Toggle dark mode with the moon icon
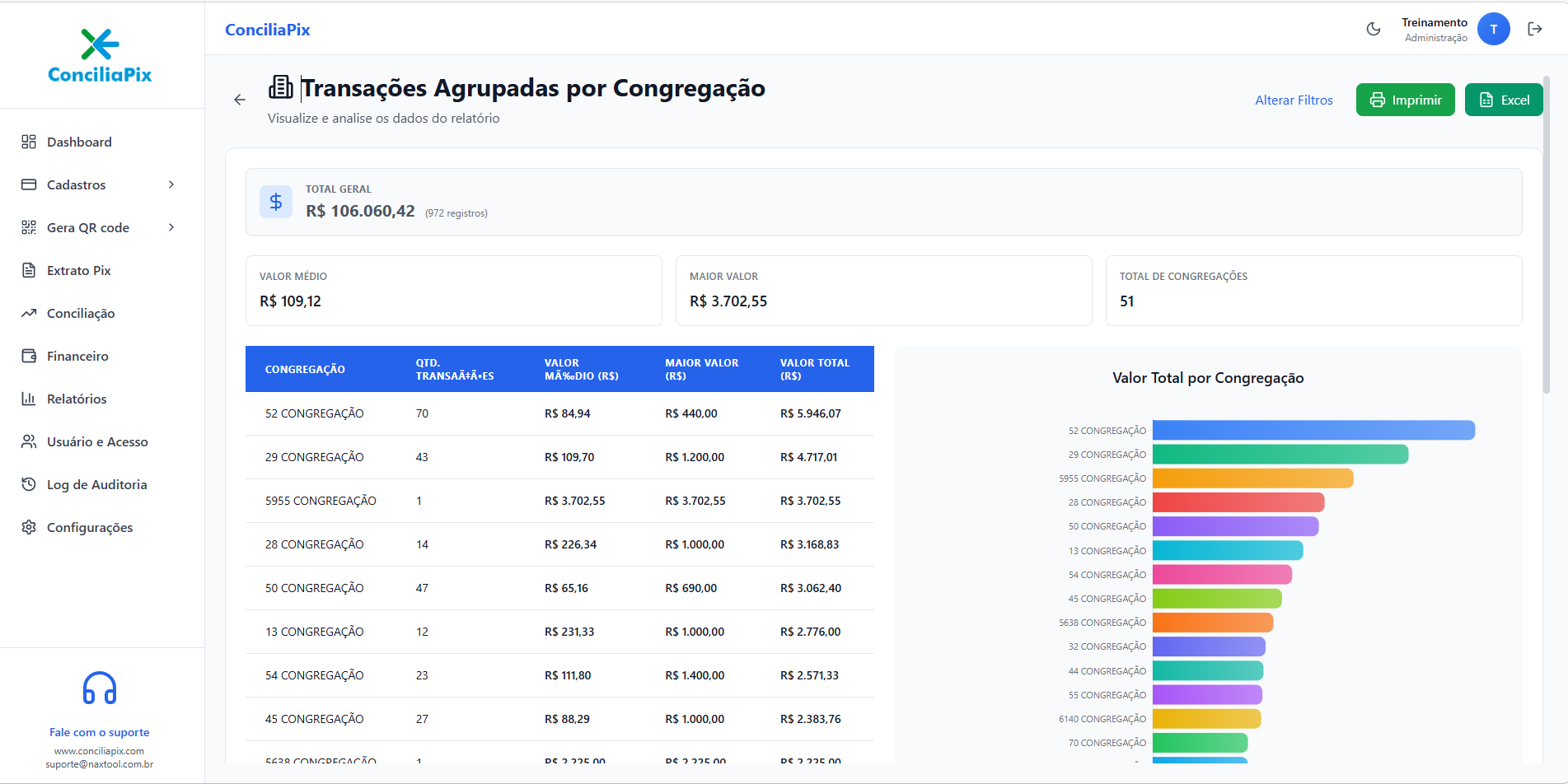This screenshot has width=1568, height=784. tap(1373, 29)
